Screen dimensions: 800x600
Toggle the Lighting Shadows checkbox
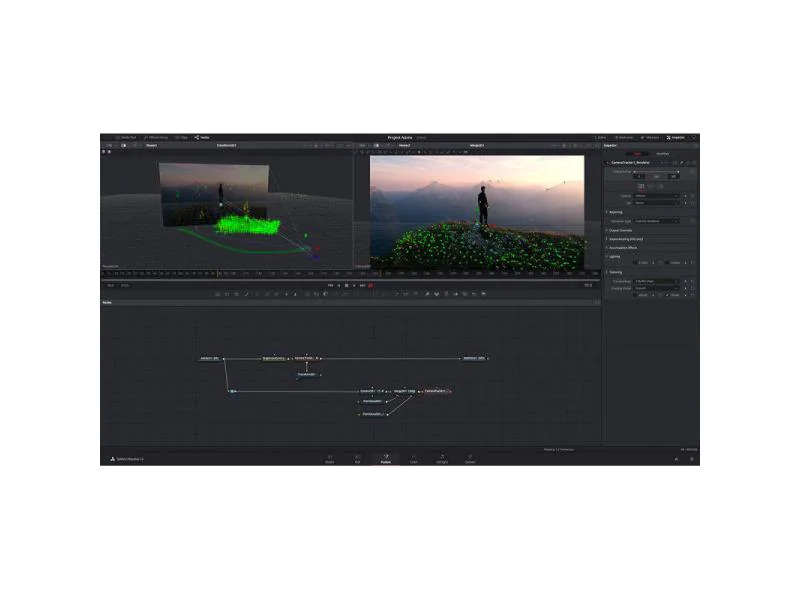click(x=667, y=262)
